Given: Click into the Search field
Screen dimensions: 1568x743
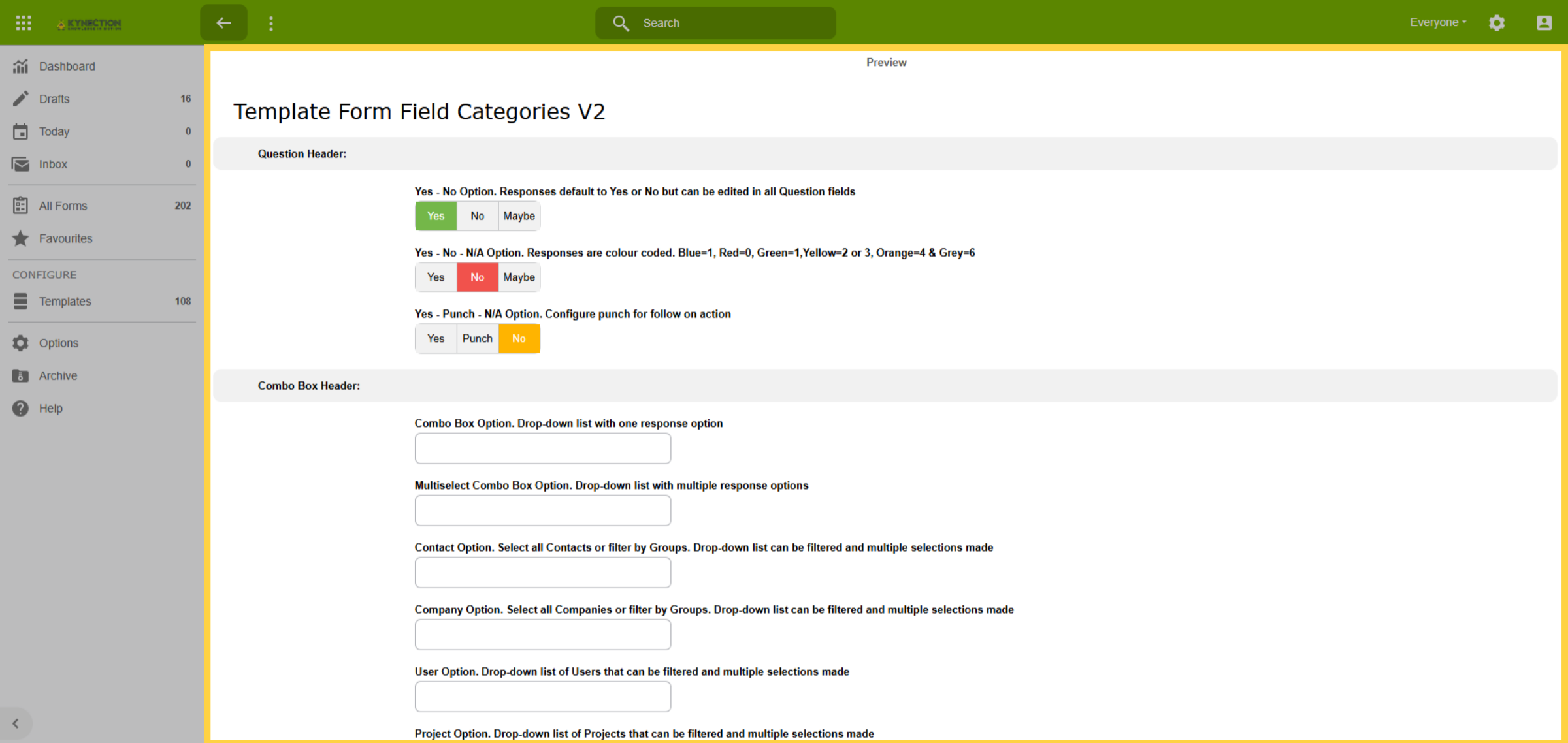Looking at the screenshot, I should click(x=715, y=23).
